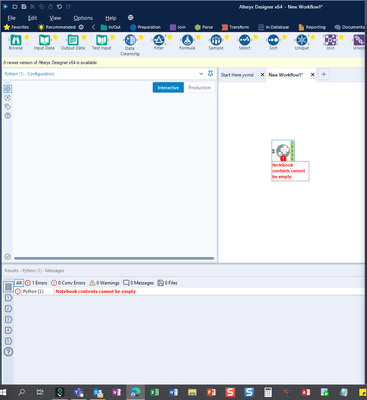
Task: Select the Unique tool
Action: 302,40
